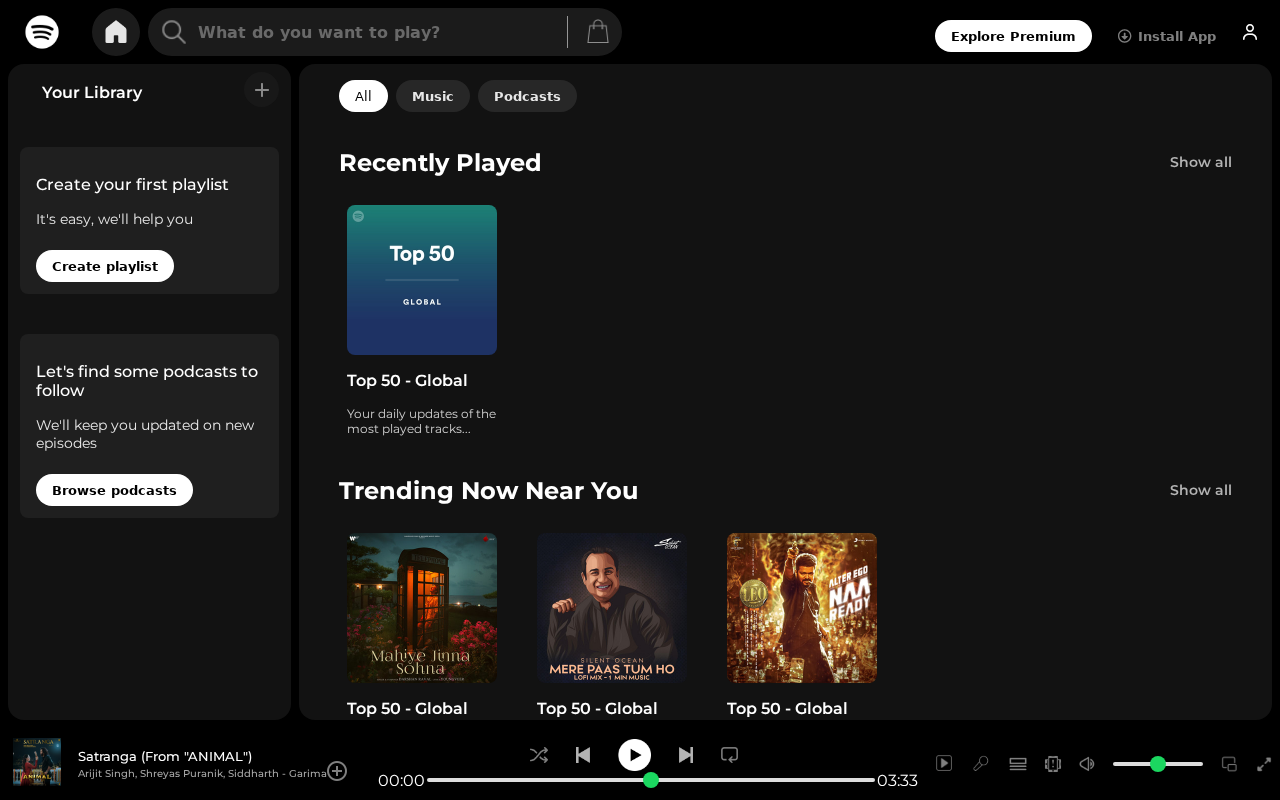The width and height of the screenshot is (1280, 800).
Task: Click the "Your daily updates" description text
Action: 421,421
